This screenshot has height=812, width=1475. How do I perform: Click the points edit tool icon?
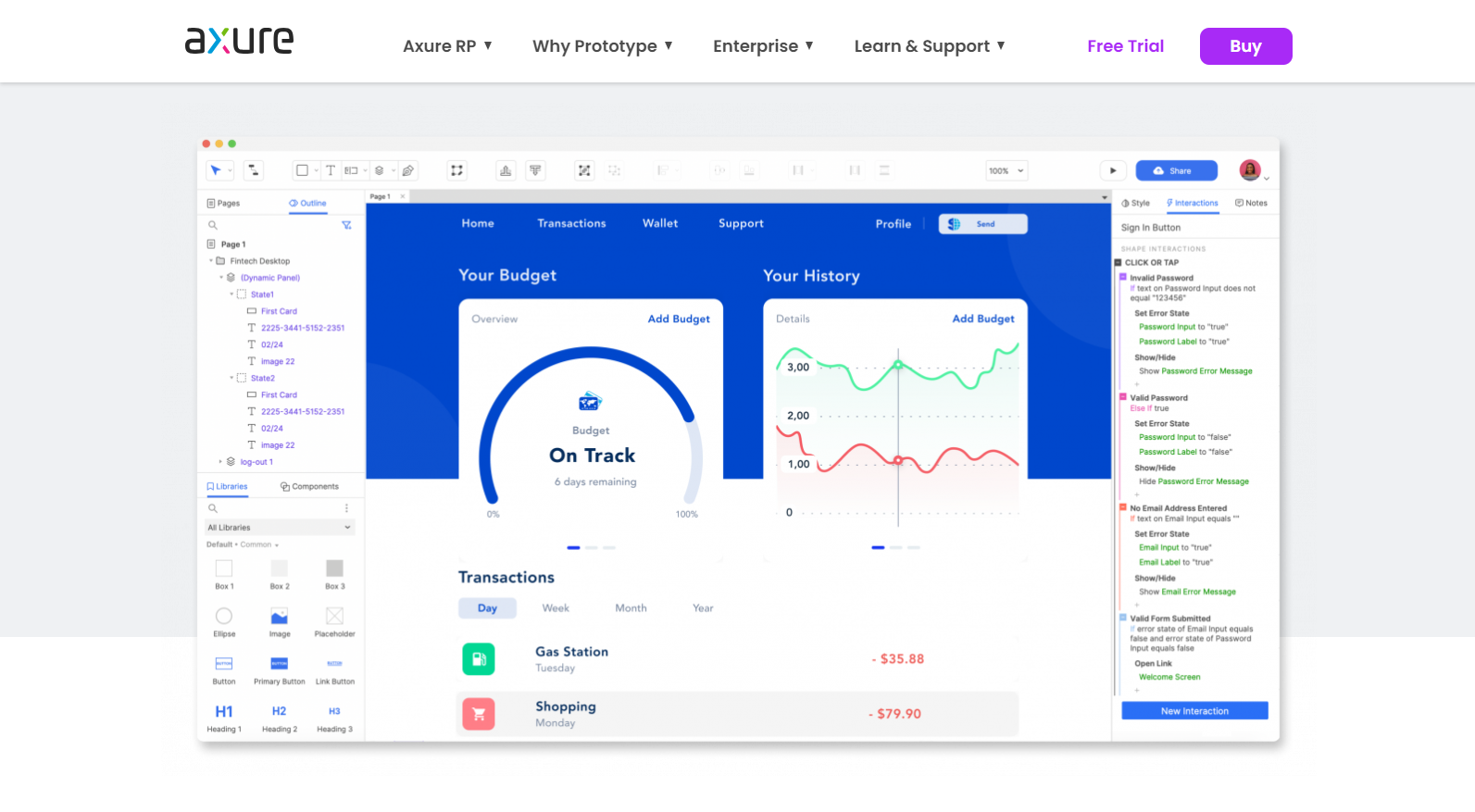pyautogui.click(x=456, y=170)
